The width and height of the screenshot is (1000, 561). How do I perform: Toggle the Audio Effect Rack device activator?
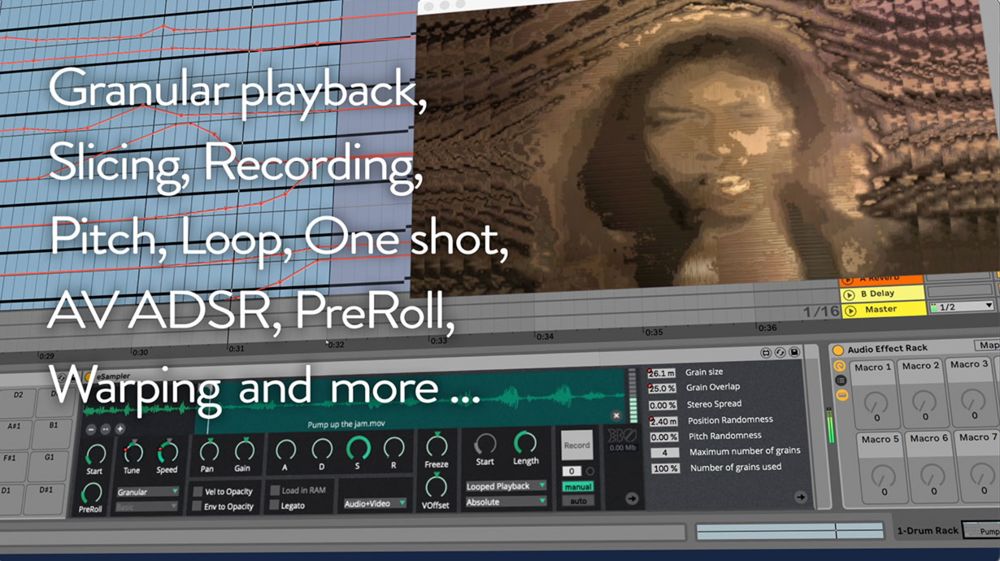click(x=838, y=350)
